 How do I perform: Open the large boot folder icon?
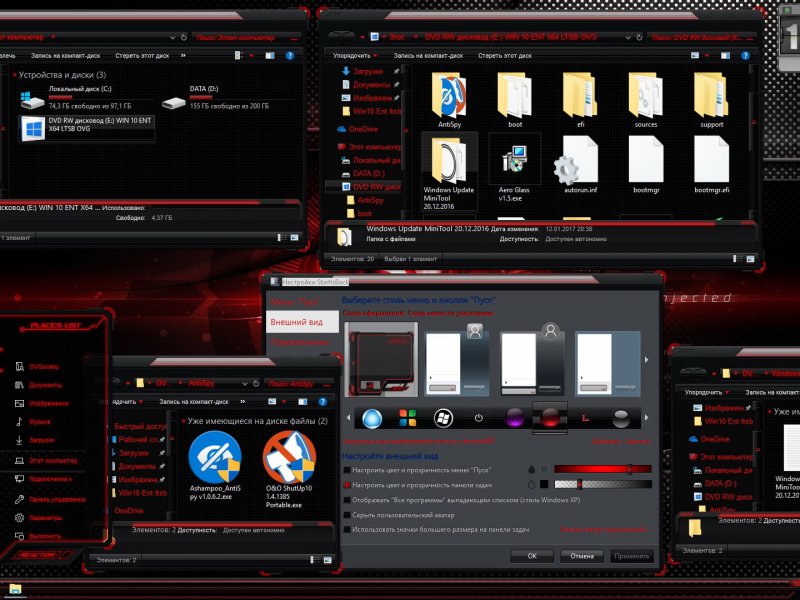[515, 100]
